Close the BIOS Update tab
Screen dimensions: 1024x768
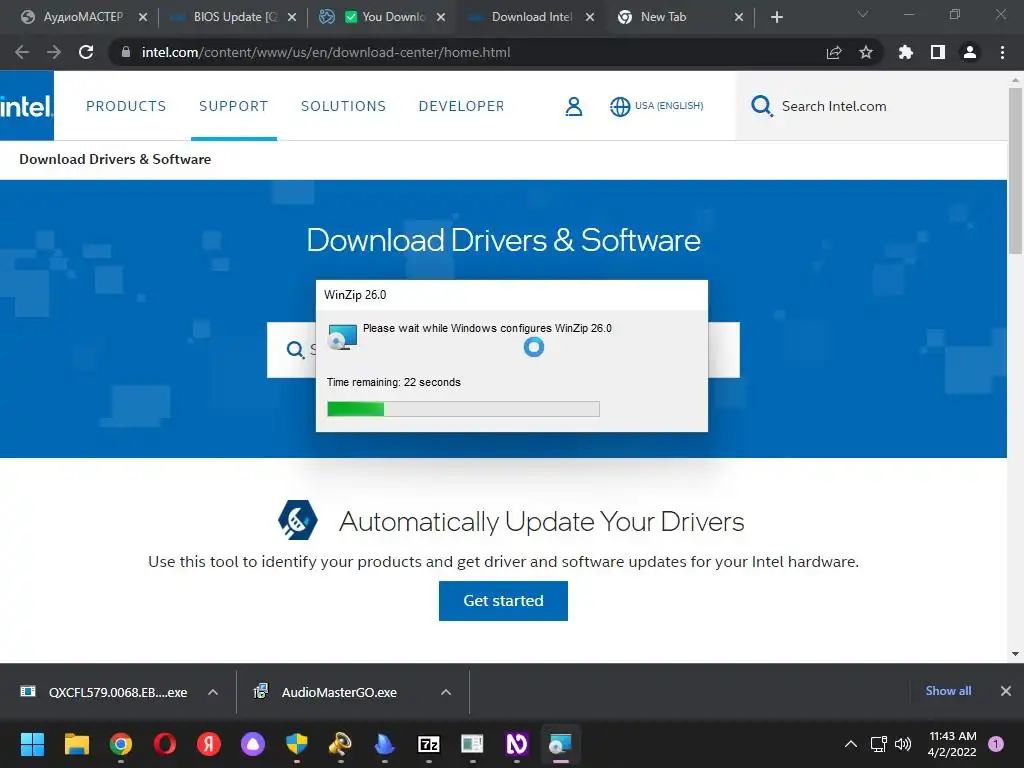point(292,17)
